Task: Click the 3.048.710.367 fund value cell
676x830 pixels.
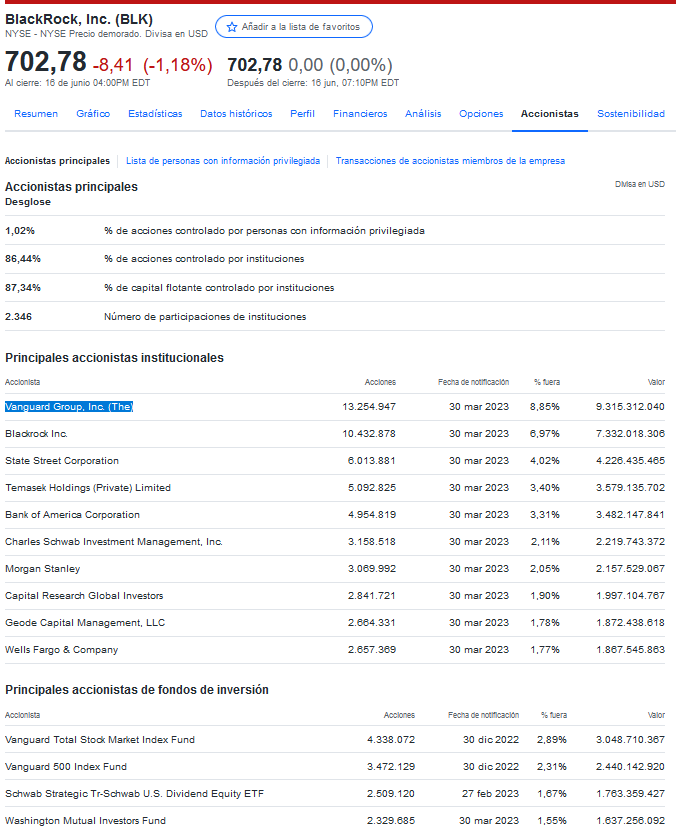Action: 630,739
